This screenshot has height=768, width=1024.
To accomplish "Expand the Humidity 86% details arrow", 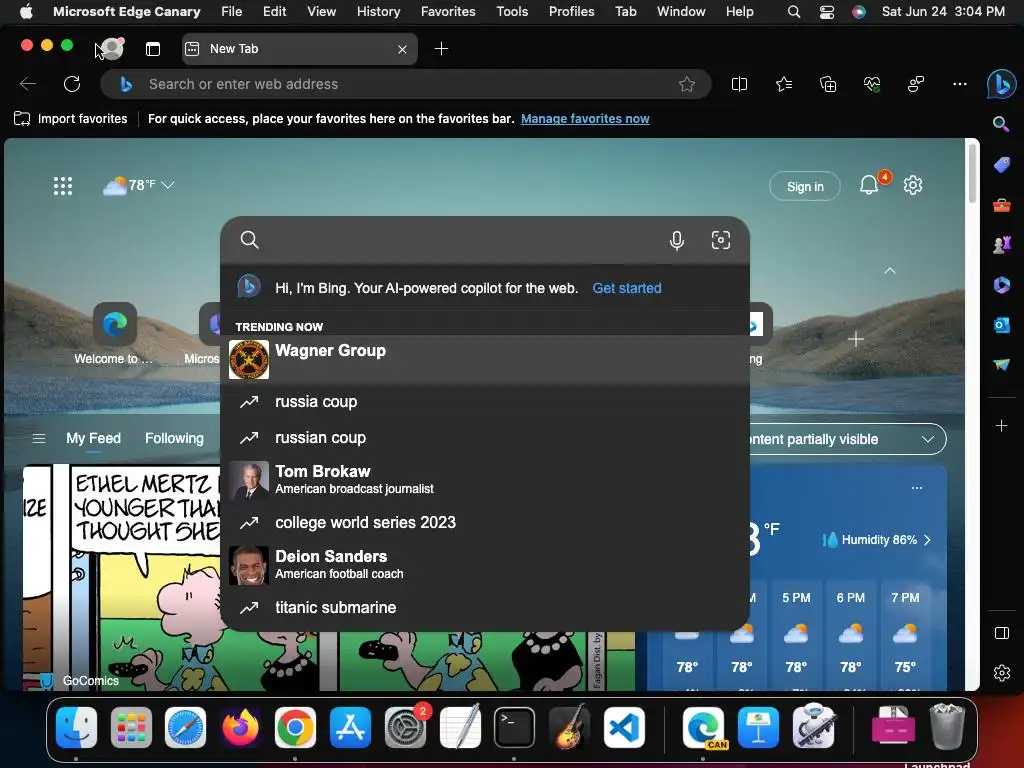I will (927, 540).
